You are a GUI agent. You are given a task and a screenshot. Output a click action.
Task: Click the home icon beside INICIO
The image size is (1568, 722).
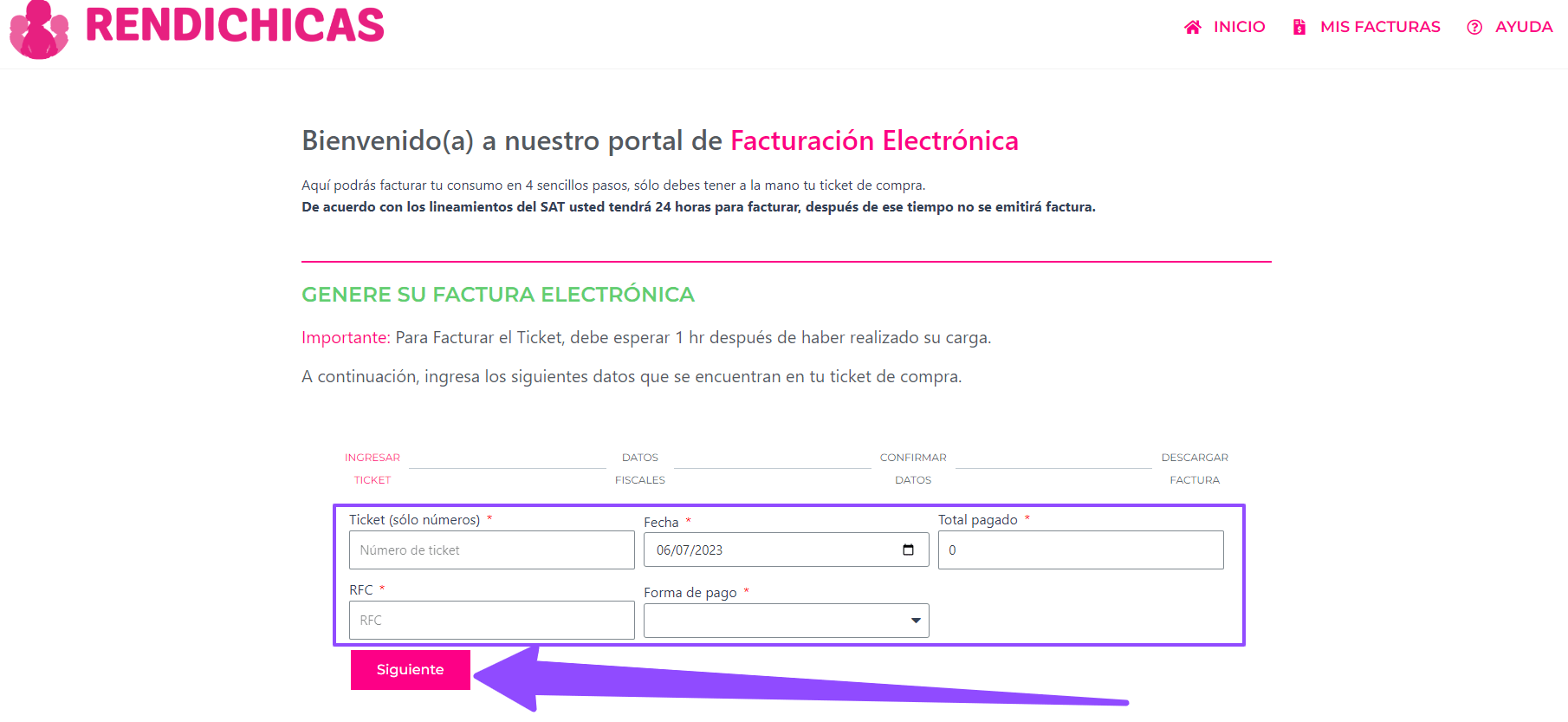coord(1193,27)
